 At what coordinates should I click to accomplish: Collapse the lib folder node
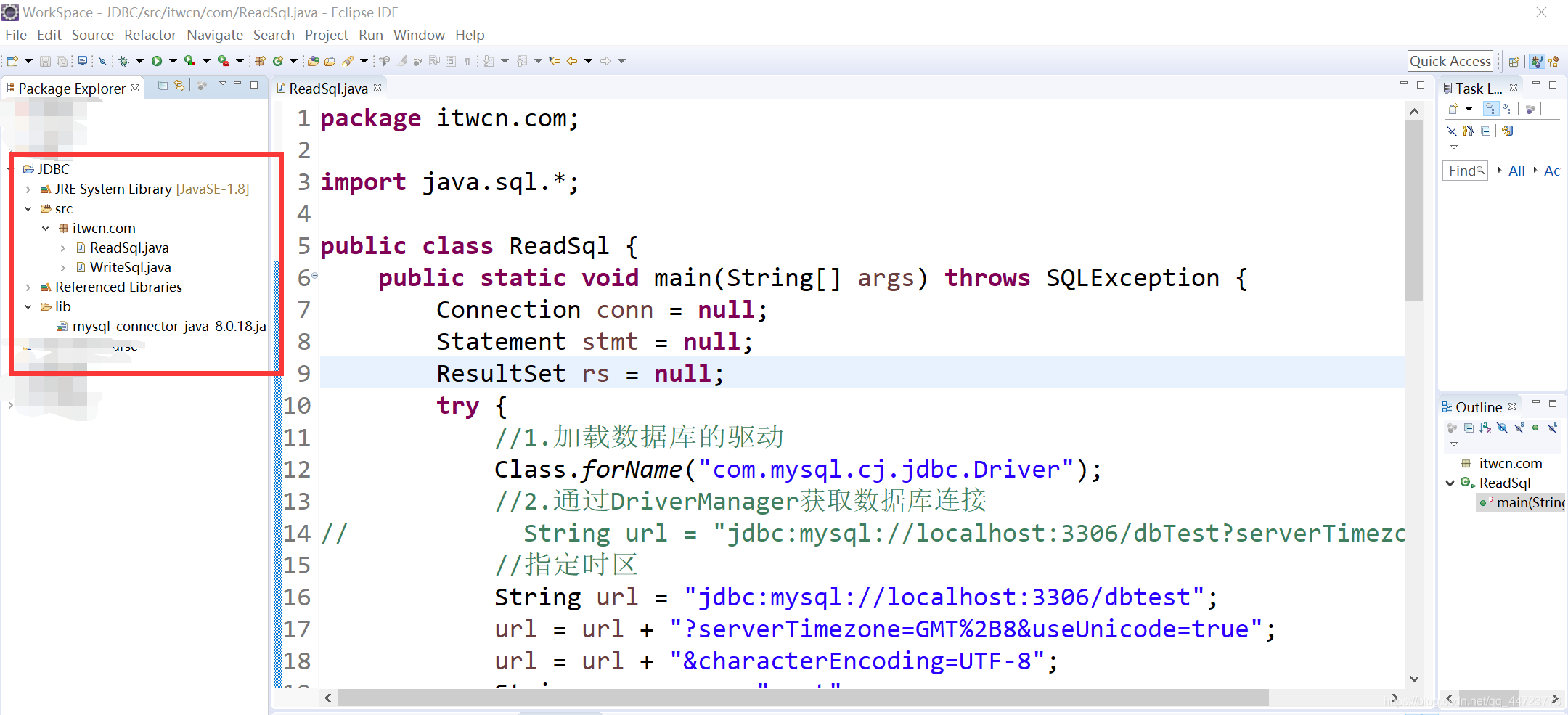28,307
